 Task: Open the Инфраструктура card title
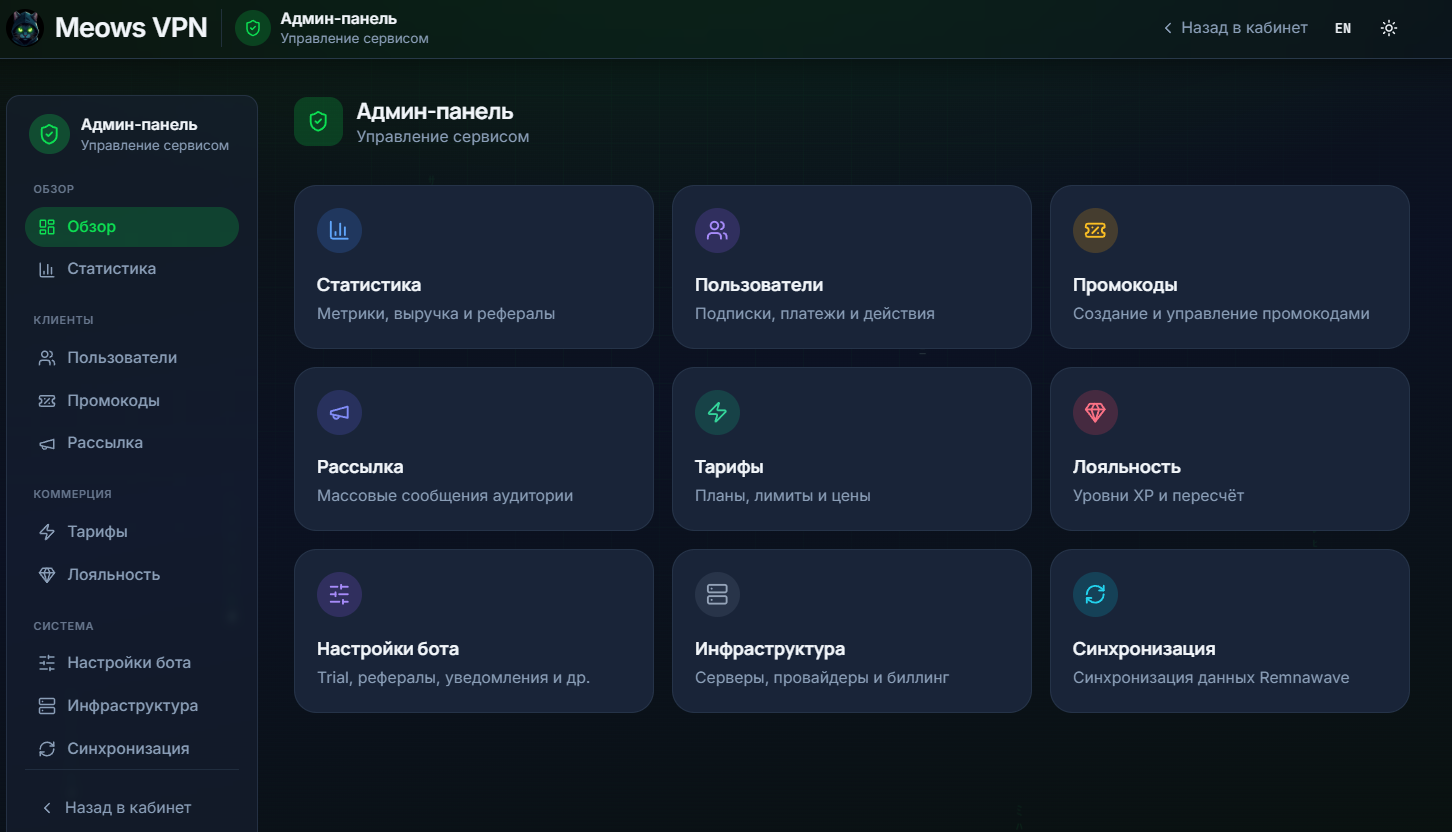(770, 649)
